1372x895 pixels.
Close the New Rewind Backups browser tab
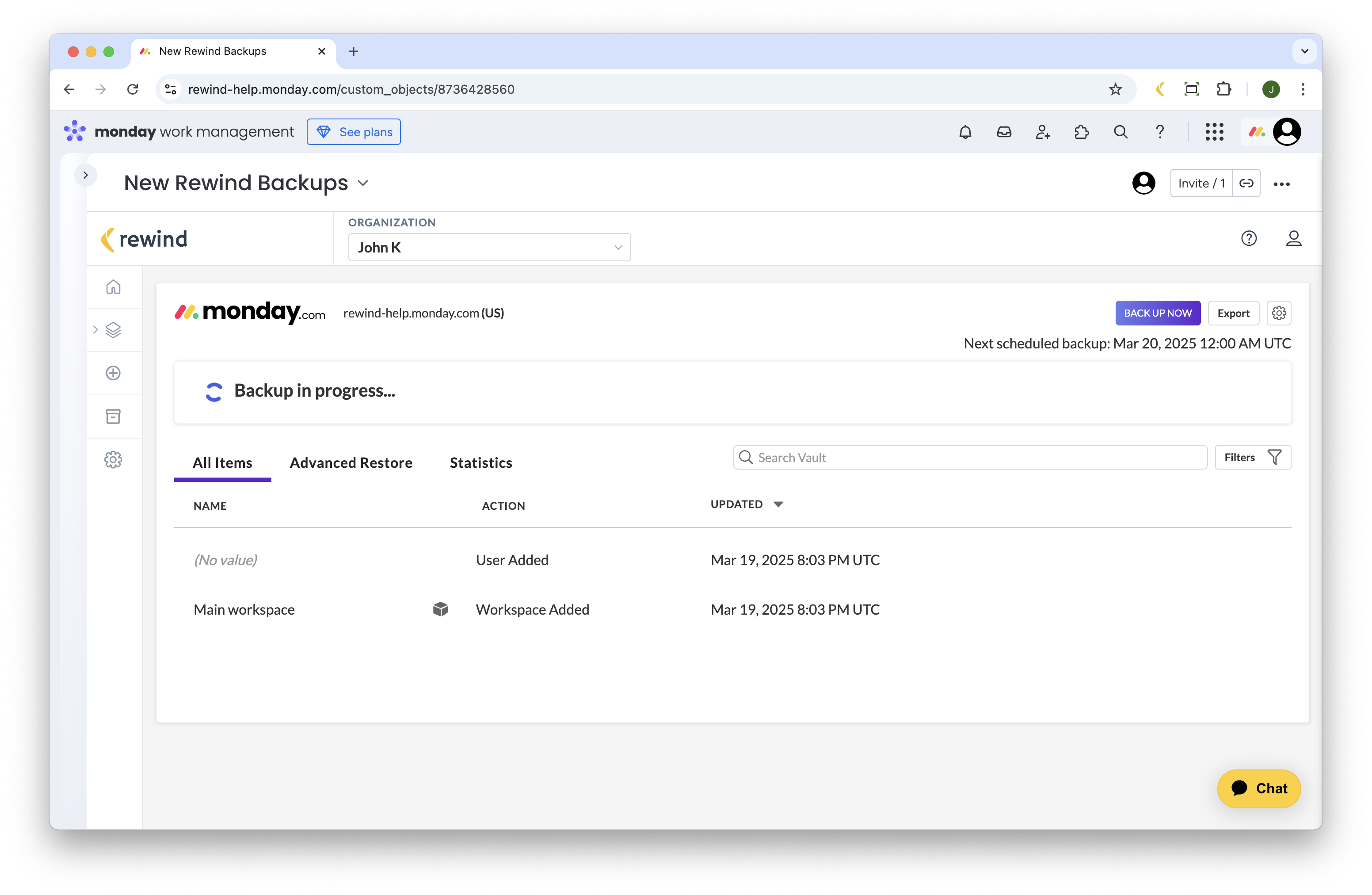coord(322,51)
